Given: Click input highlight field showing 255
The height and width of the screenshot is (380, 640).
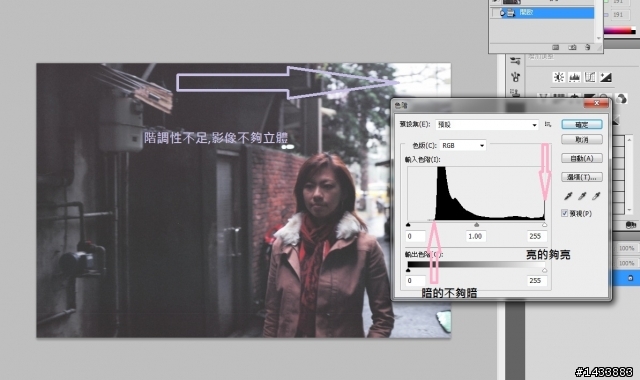Looking at the screenshot, I should (x=536, y=236).
